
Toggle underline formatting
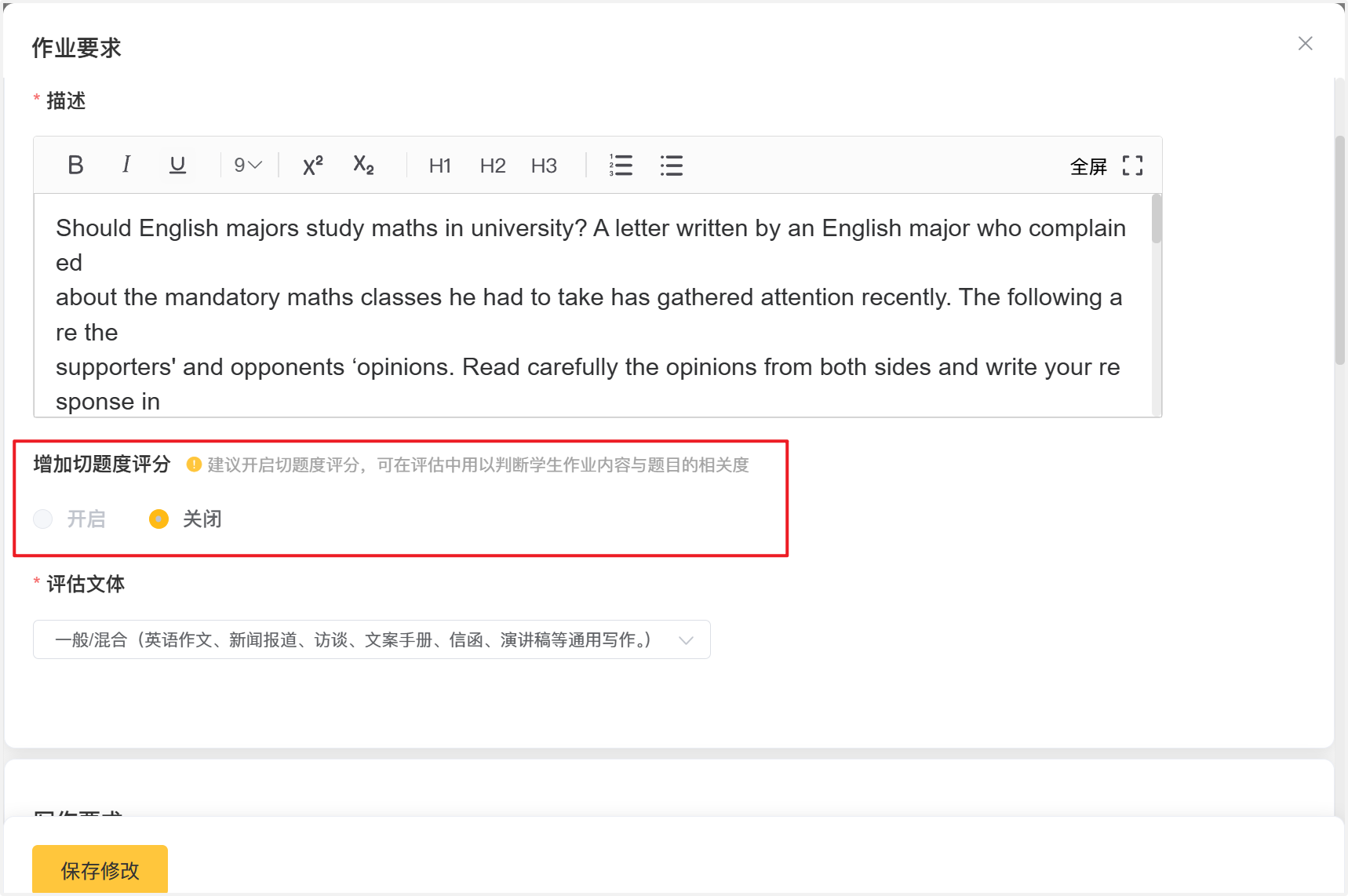[x=177, y=166]
